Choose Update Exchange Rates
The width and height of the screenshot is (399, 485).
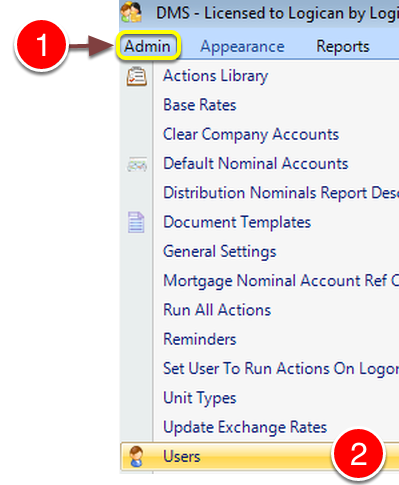pyautogui.click(x=245, y=427)
